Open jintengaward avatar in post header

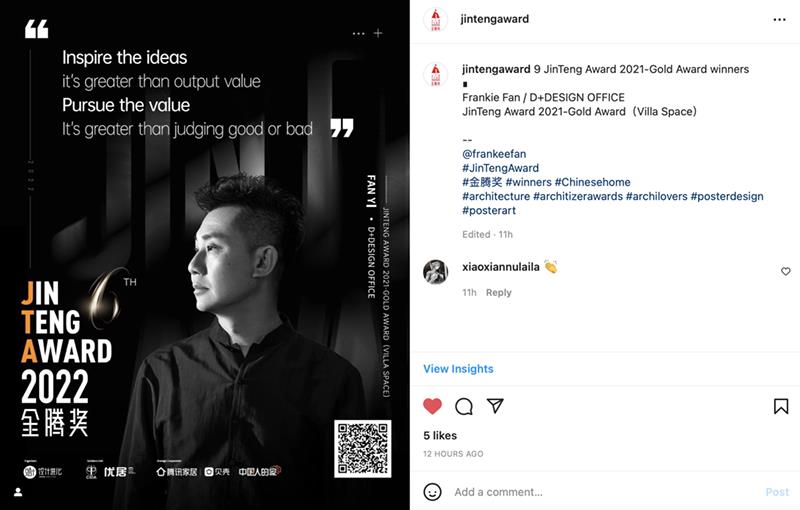[x=435, y=20]
